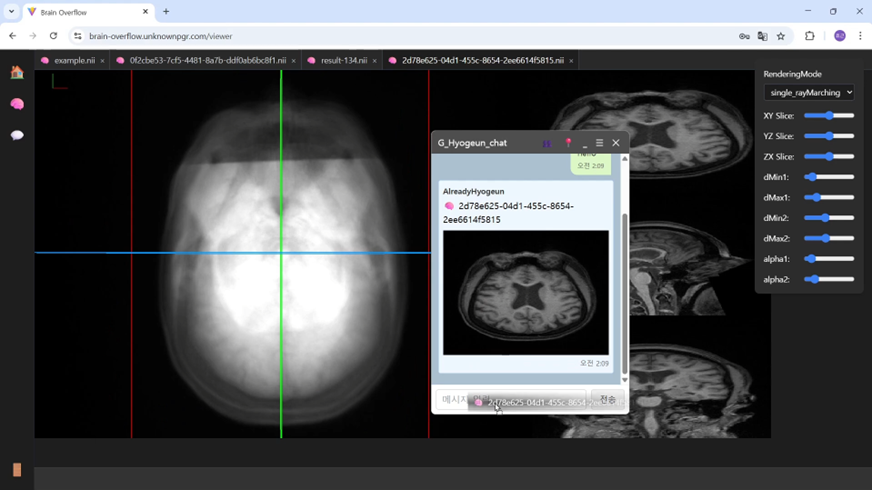872x490 pixels.
Task: Open the chat window hamburger menu
Action: [599, 143]
